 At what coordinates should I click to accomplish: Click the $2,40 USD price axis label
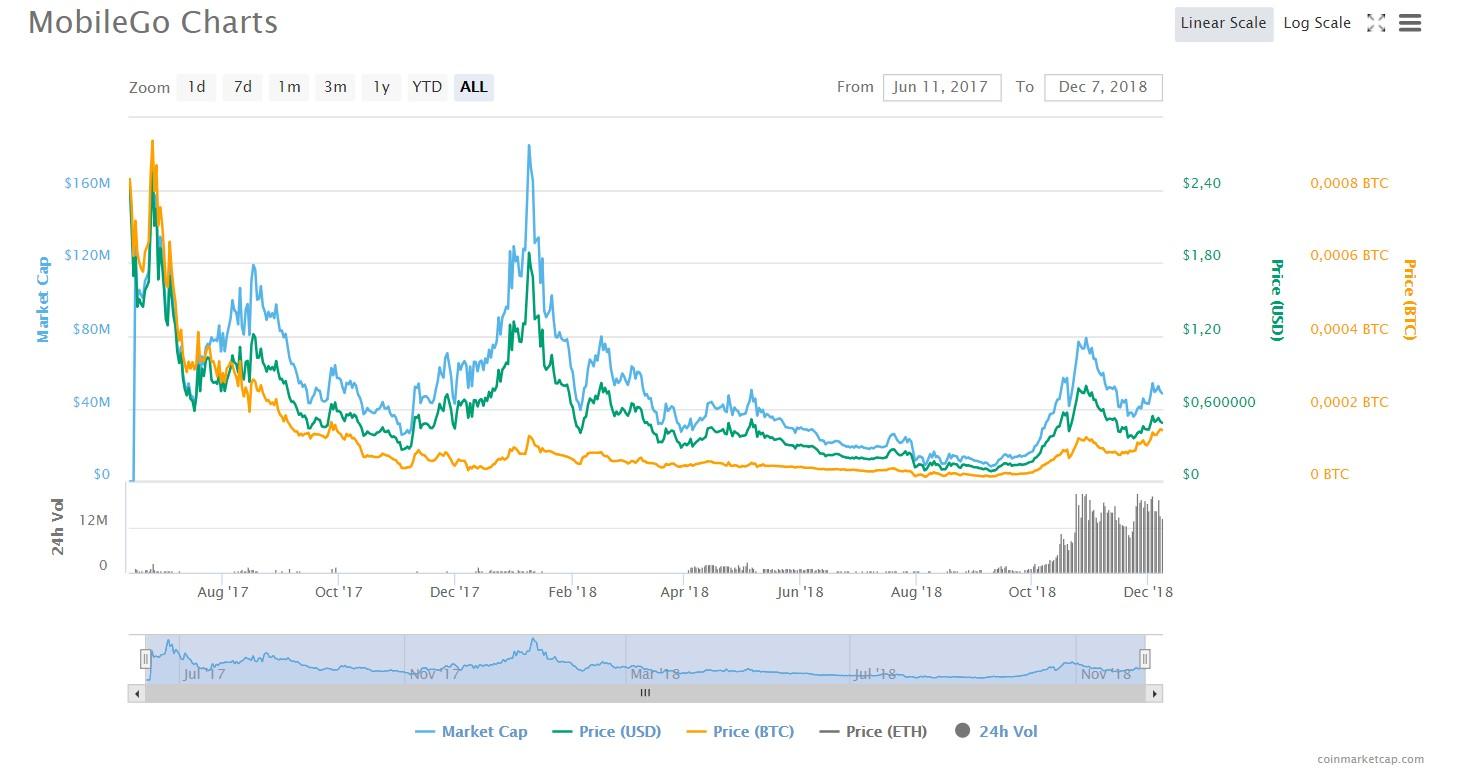tap(1201, 183)
